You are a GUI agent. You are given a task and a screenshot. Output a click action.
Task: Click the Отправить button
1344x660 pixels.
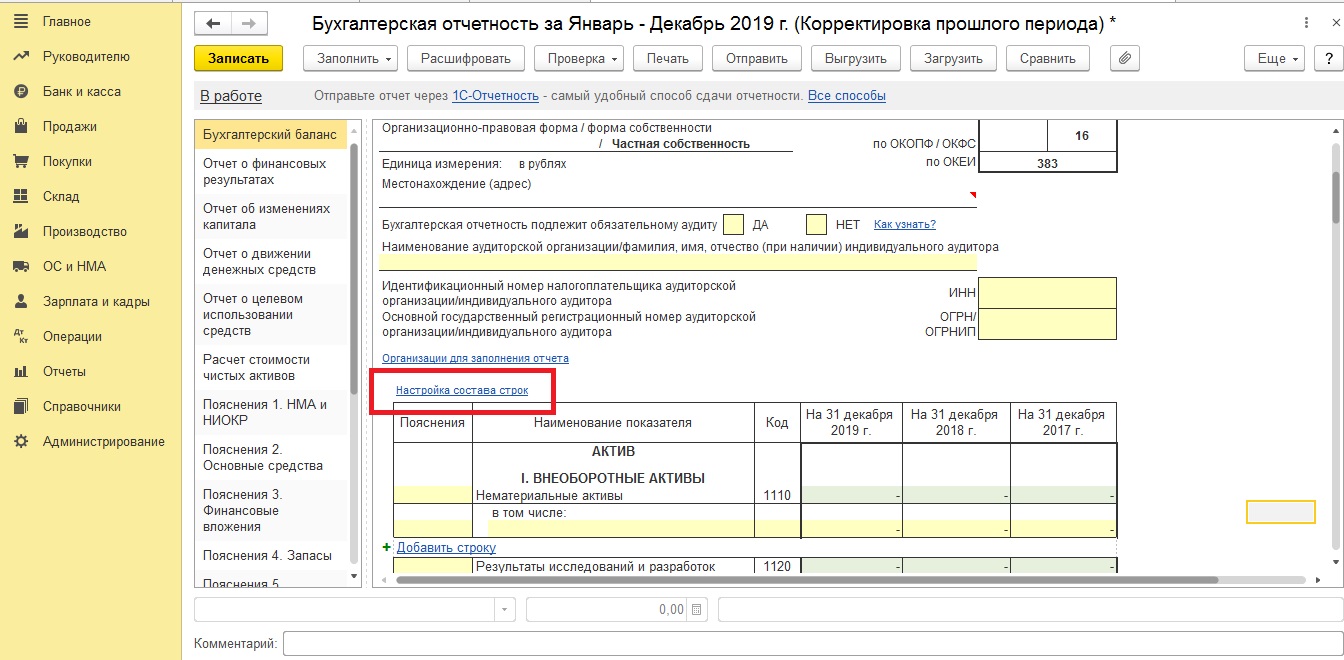[x=756, y=58]
